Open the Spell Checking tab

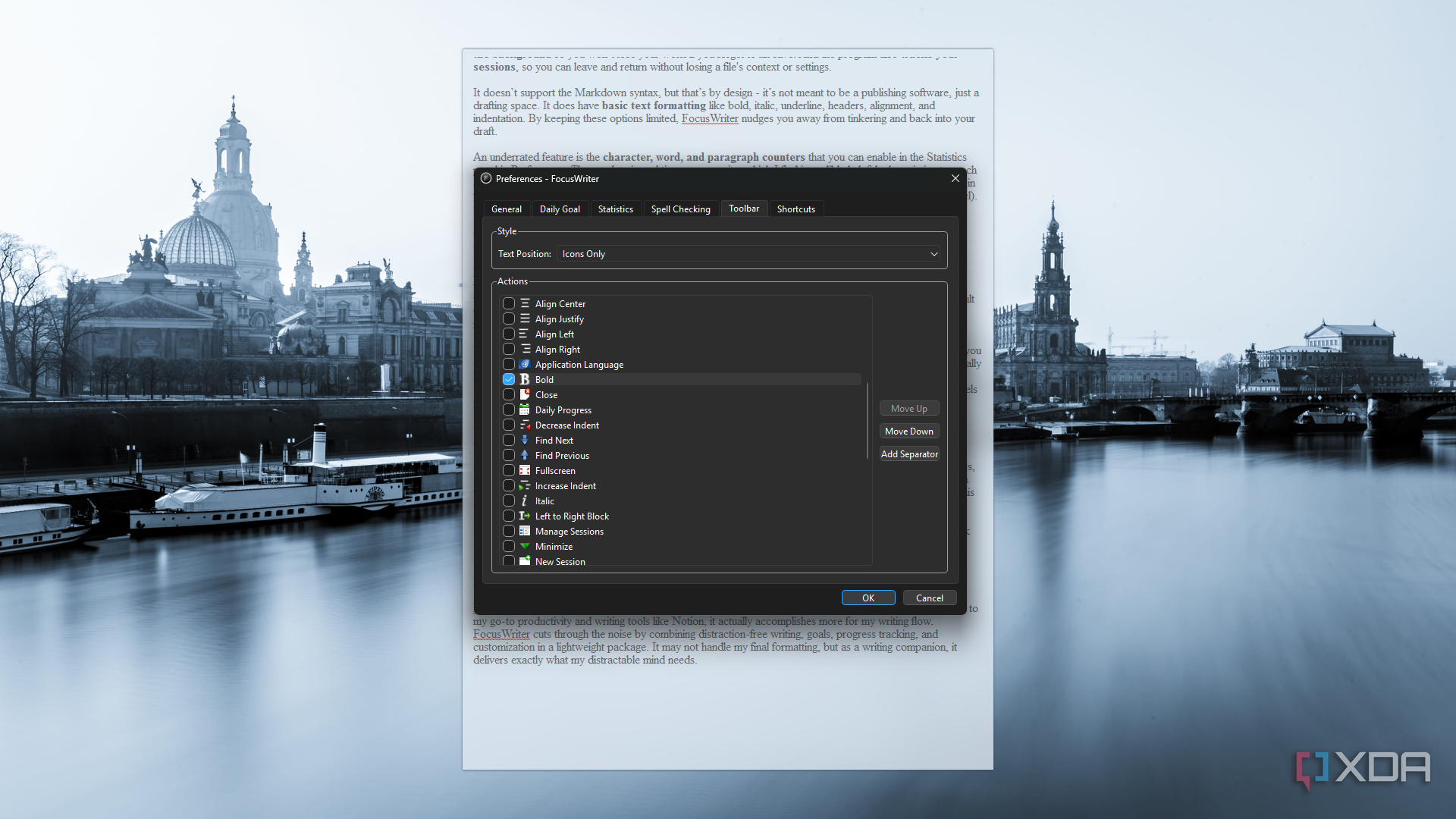coord(680,209)
